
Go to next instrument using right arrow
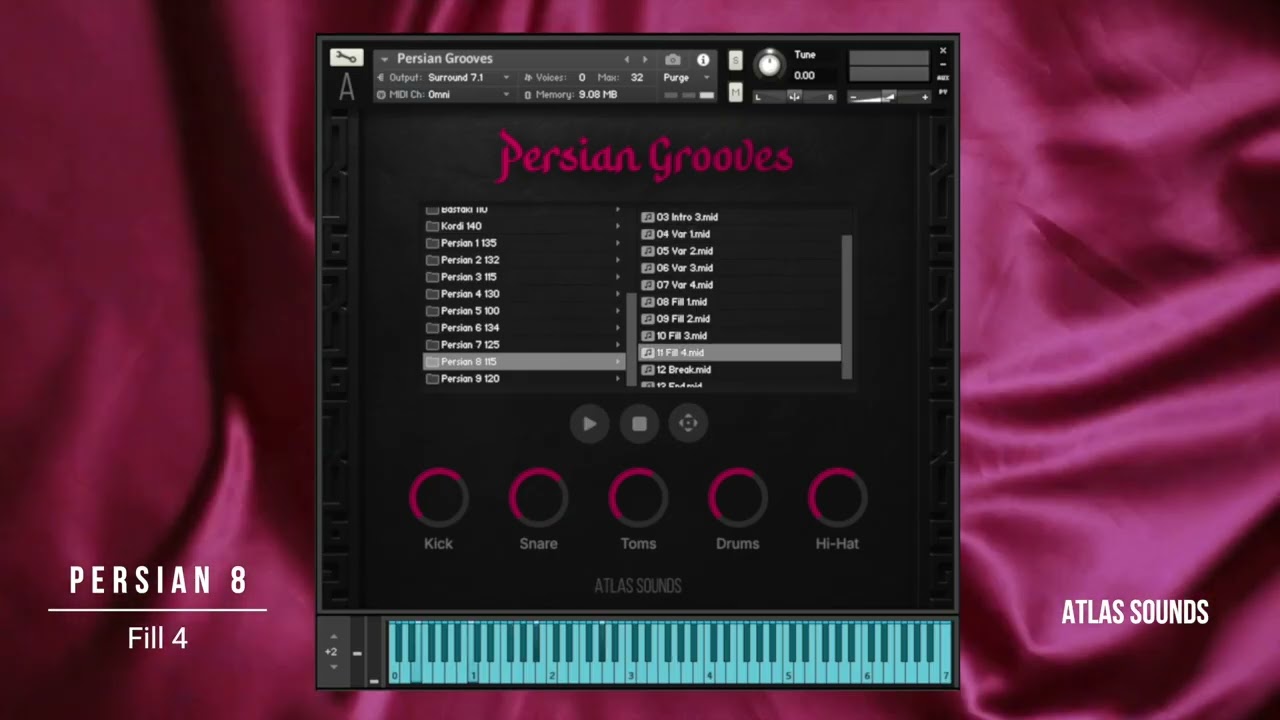(x=645, y=60)
